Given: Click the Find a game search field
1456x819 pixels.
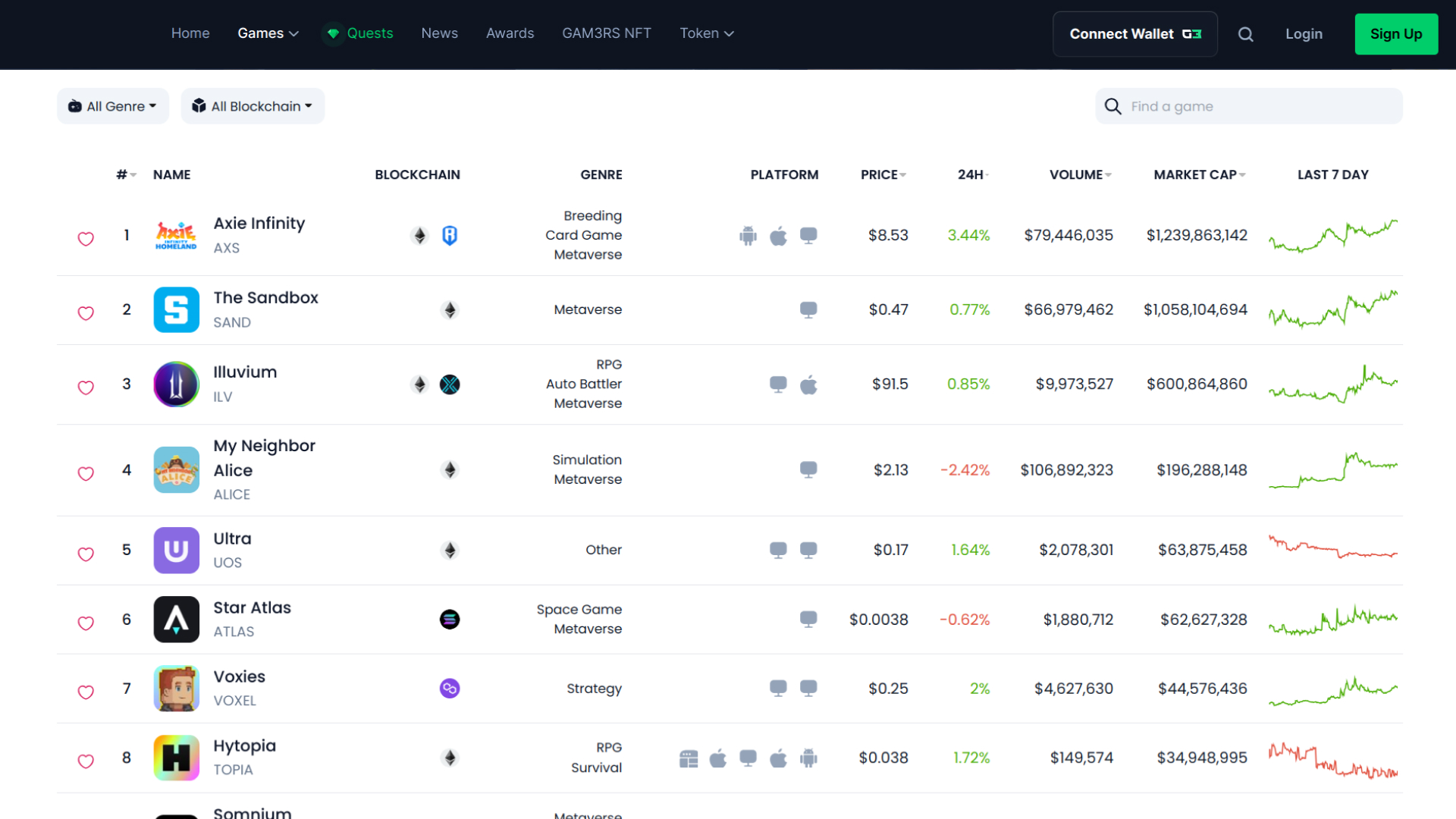Looking at the screenshot, I should point(1249,106).
